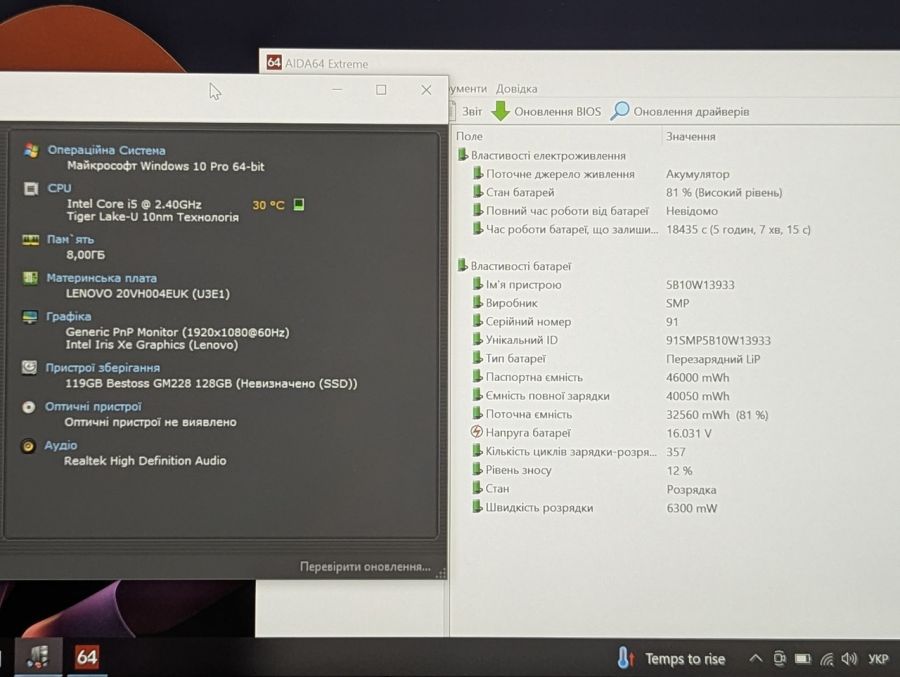Open the Графіка section link

[x=68, y=316]
